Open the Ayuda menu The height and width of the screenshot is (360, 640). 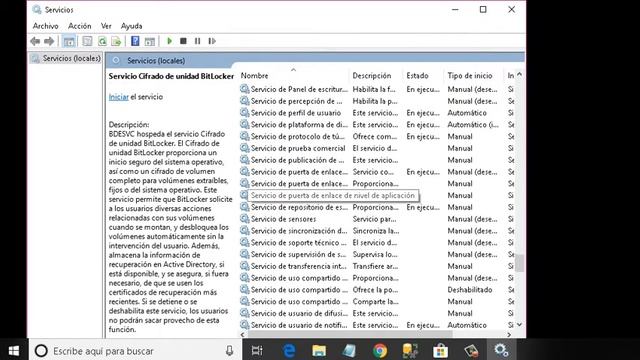click(x=131, y=26)
